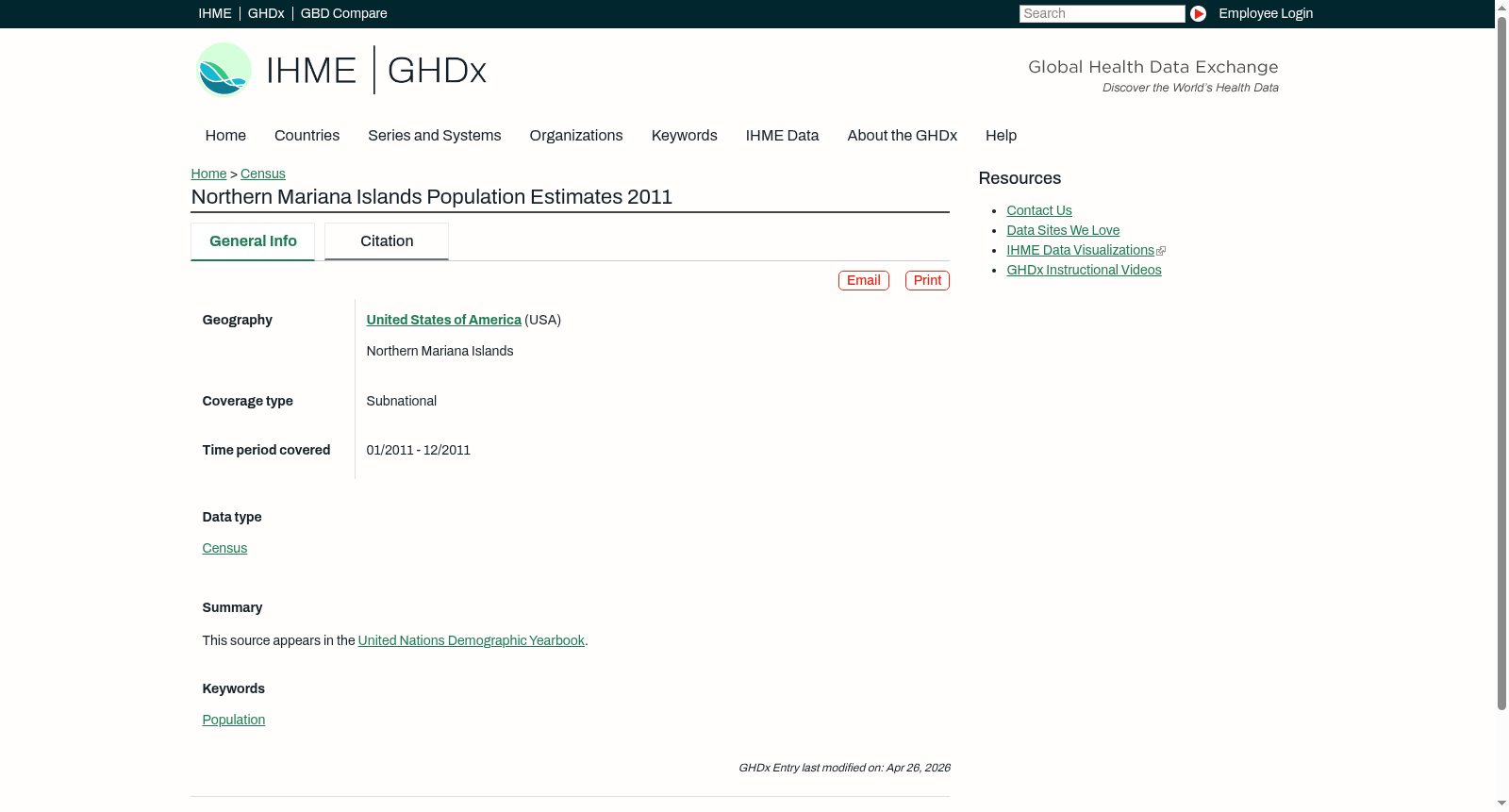Click the Email button

point(864,281)
